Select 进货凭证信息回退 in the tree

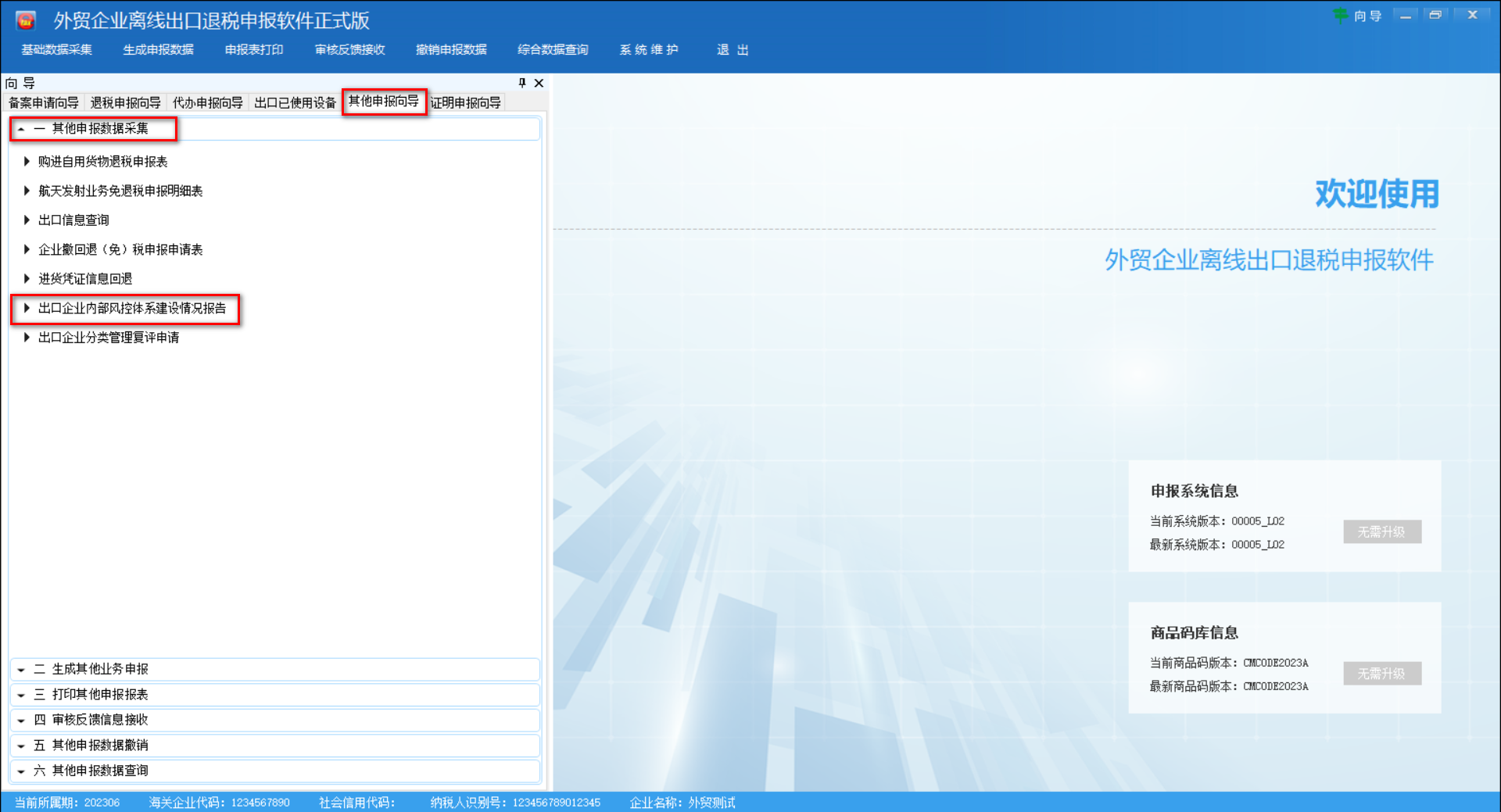pyautogui.click(x=84, y=278)
